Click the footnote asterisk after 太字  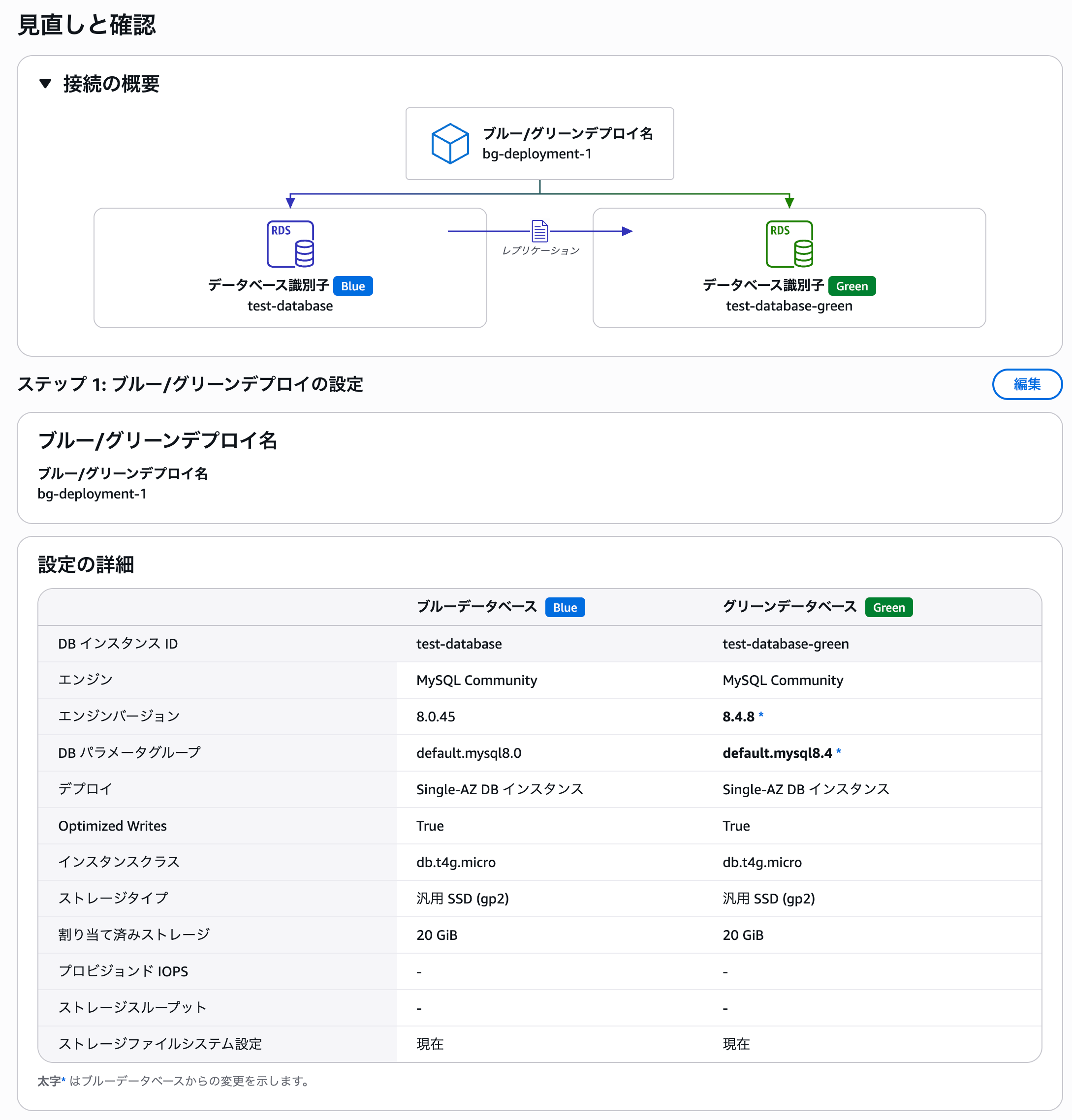[x=63, y=1080]
